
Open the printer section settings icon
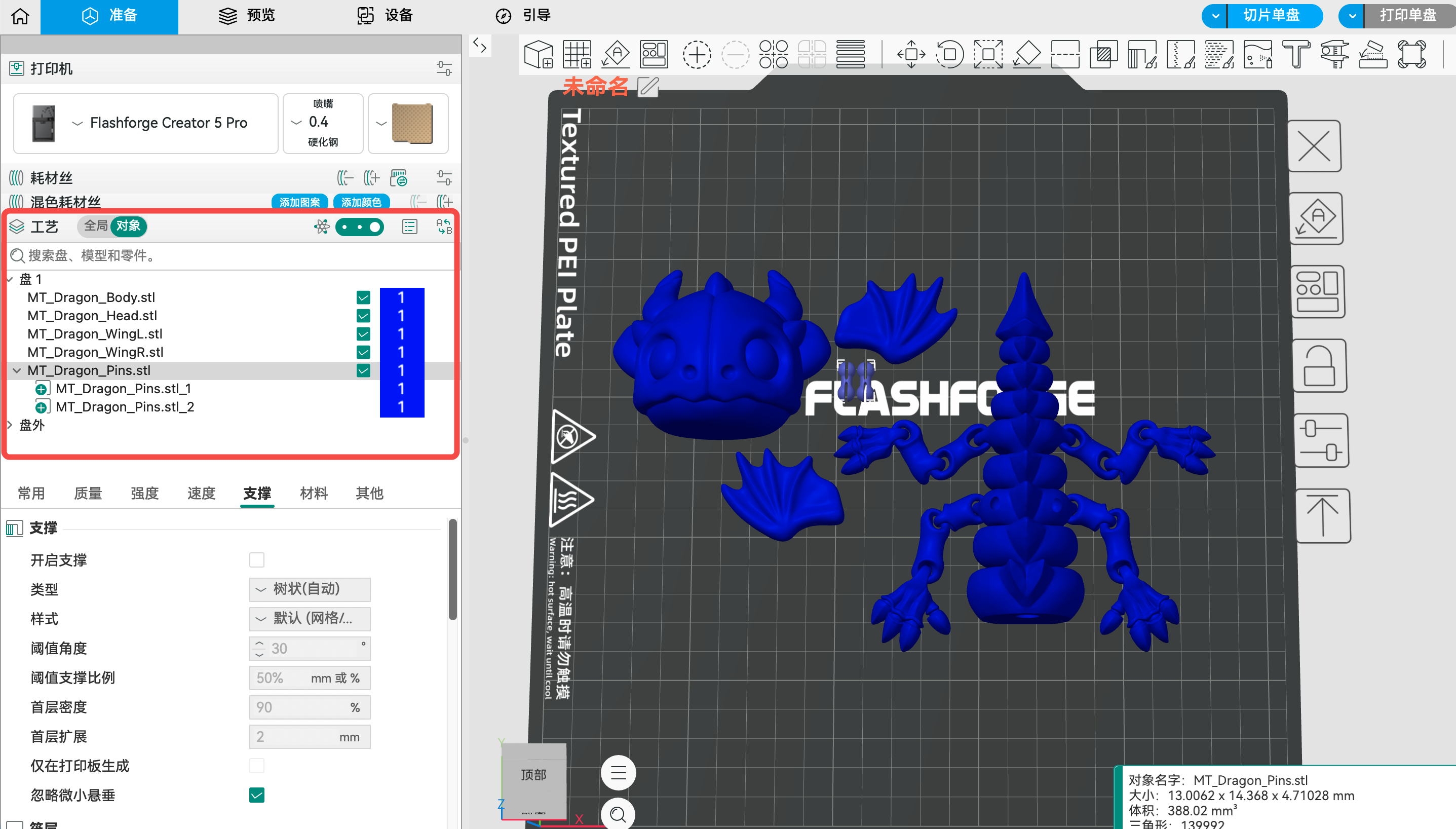(444, 69)
